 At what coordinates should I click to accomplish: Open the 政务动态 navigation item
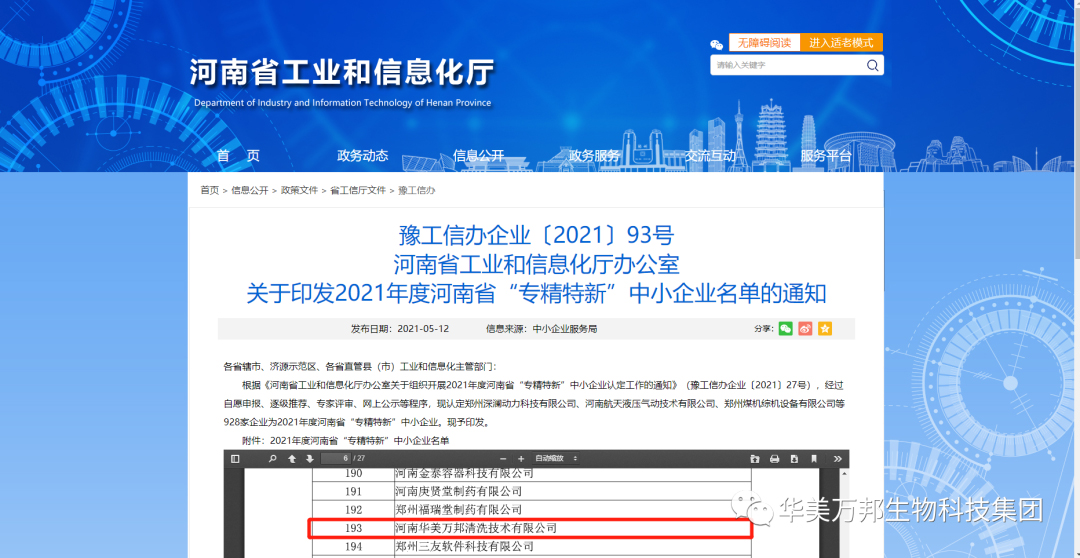[x=363, y=156]
